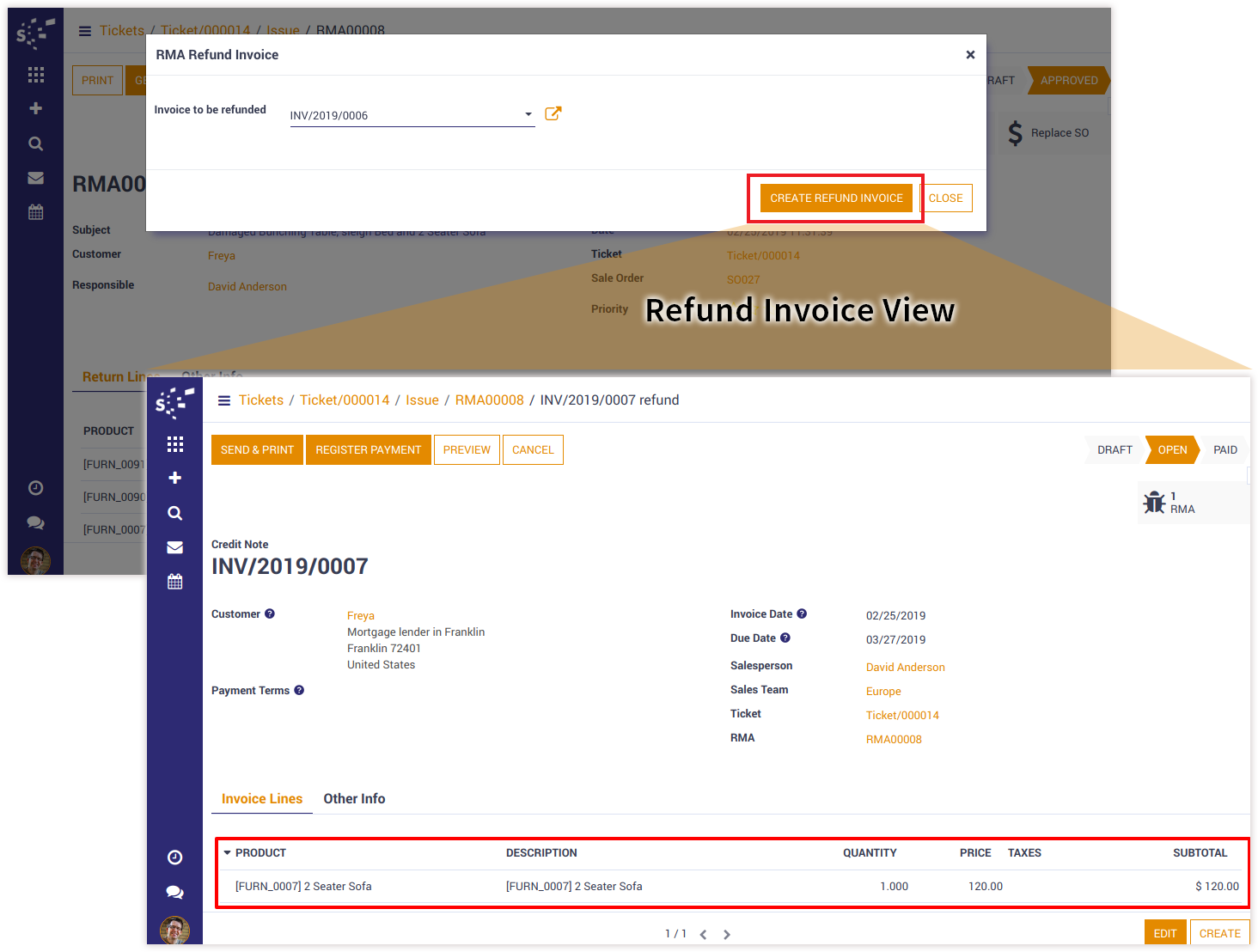The image size is (1258, 952).
Task: Open the envelope messages icon in lower sidebar
Action: (x=175, y=547)
